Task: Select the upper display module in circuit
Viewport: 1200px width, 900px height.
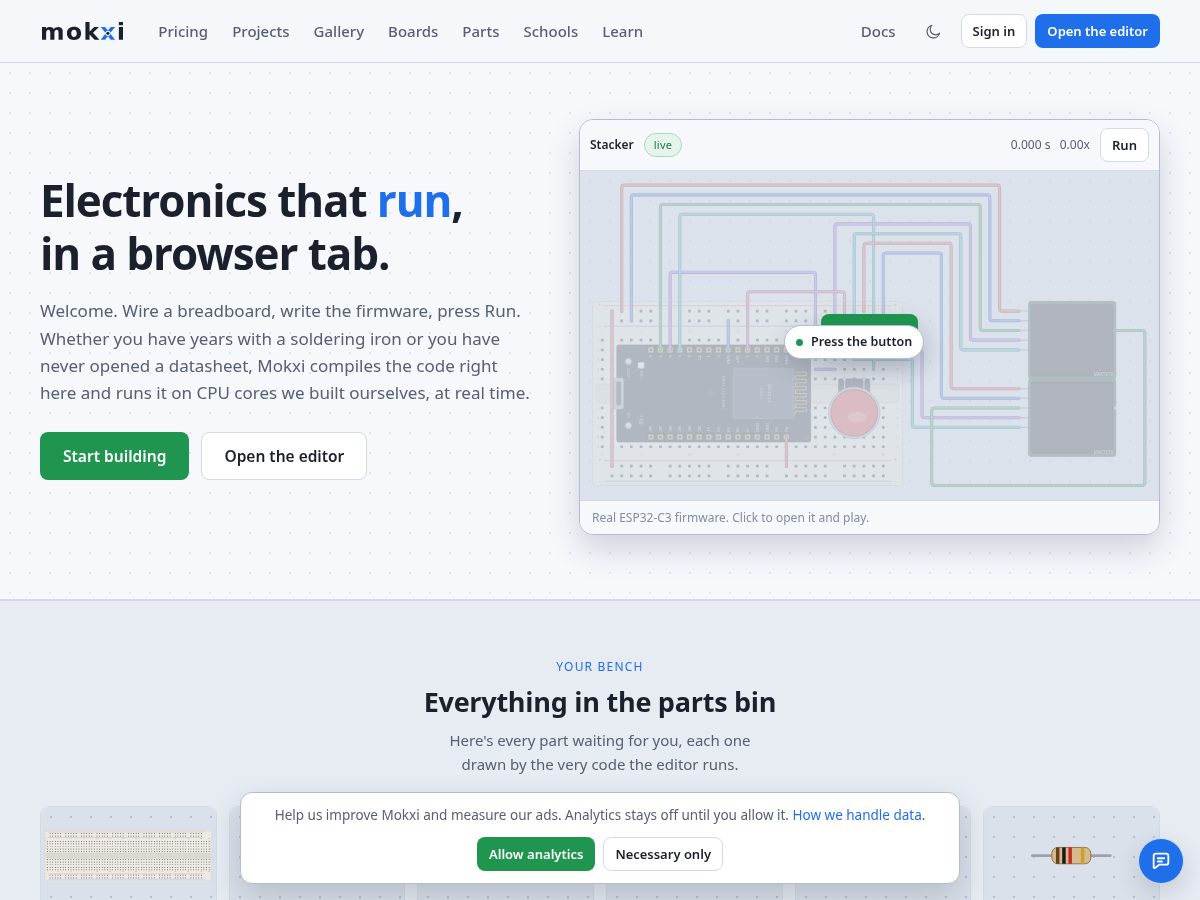Action: click(1072, 340)
